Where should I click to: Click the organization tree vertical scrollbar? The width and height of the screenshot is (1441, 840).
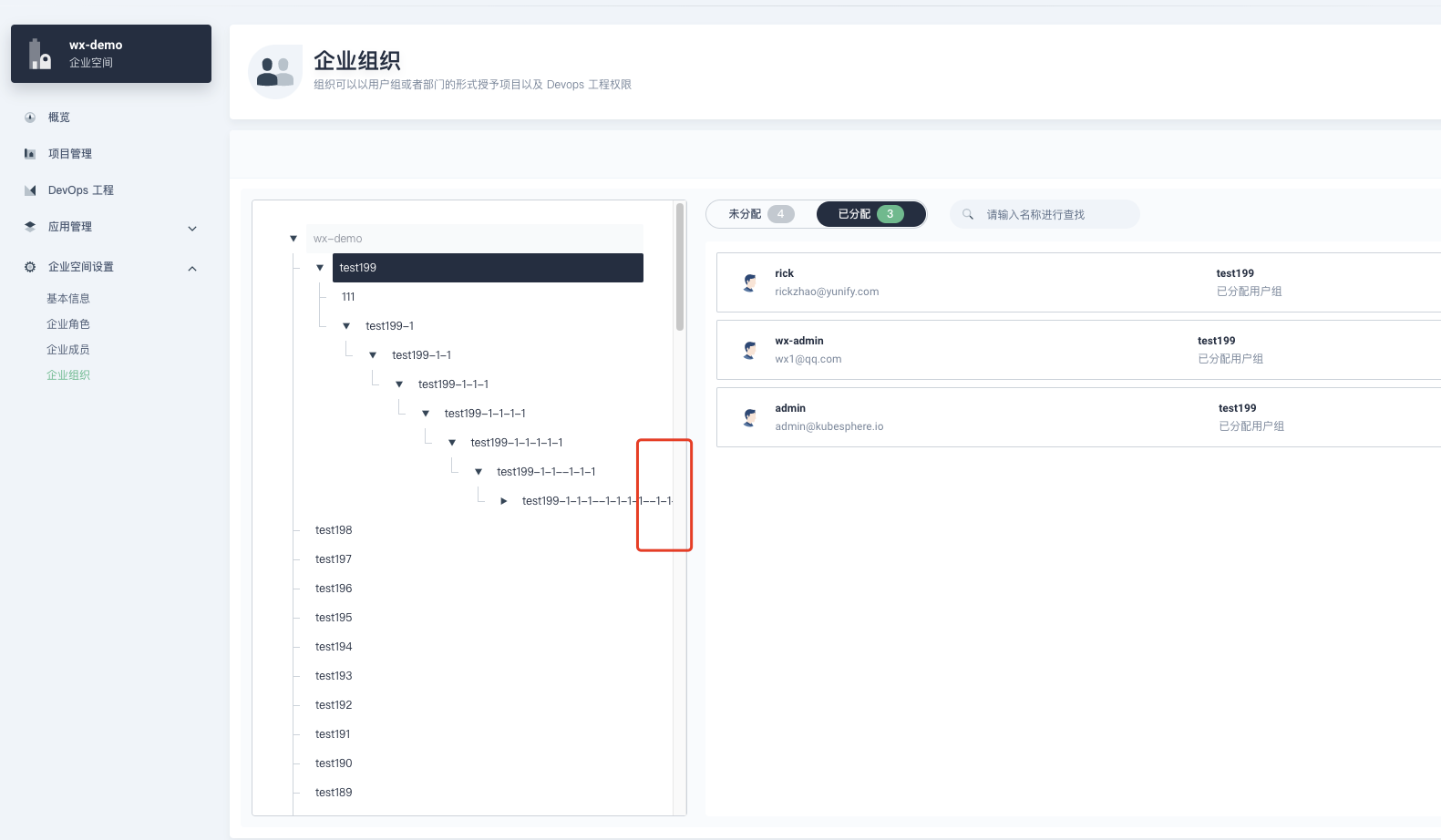point(680,267)
